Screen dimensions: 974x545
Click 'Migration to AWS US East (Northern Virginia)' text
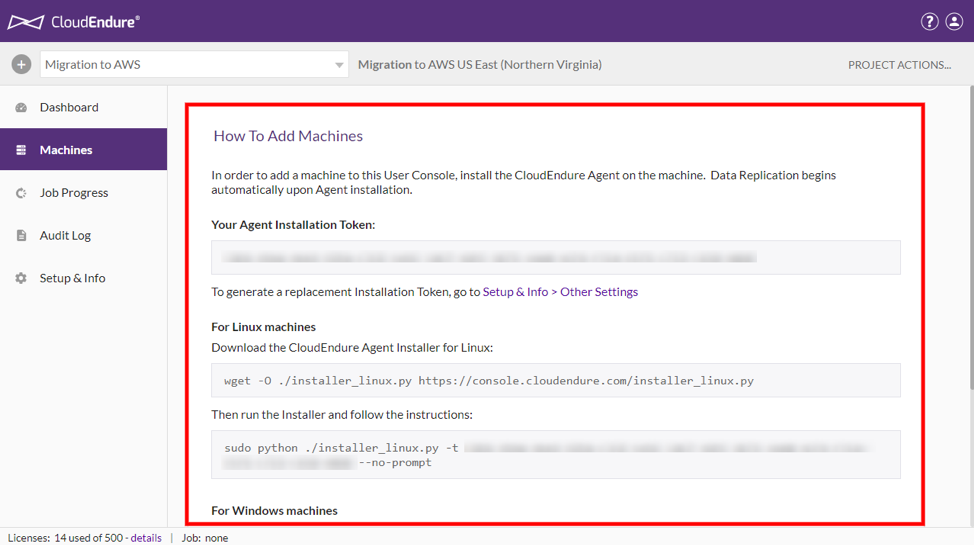point(480,65)
